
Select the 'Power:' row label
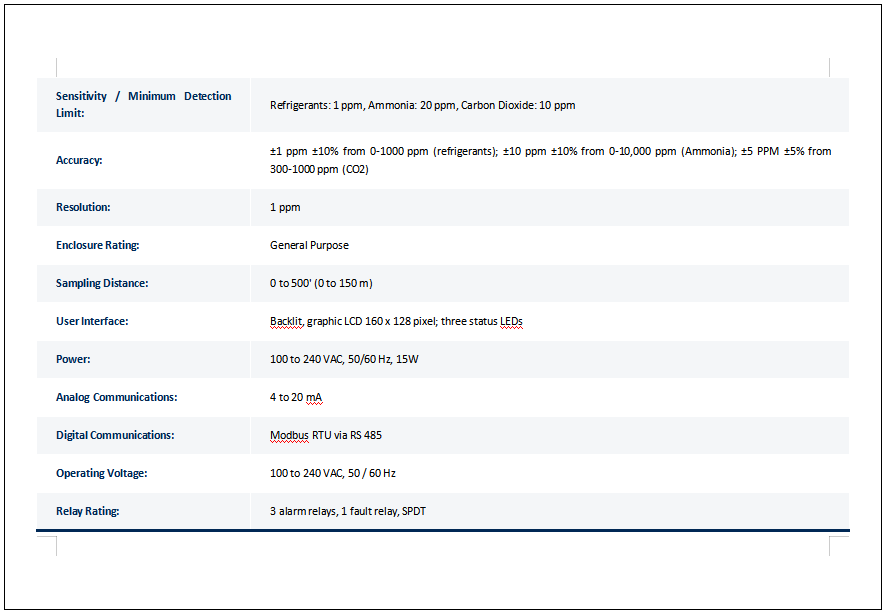73,359
